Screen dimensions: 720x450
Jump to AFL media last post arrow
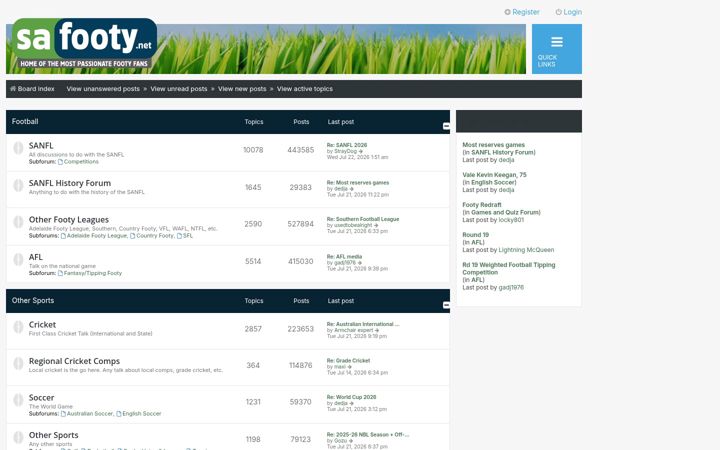point(360,263)
